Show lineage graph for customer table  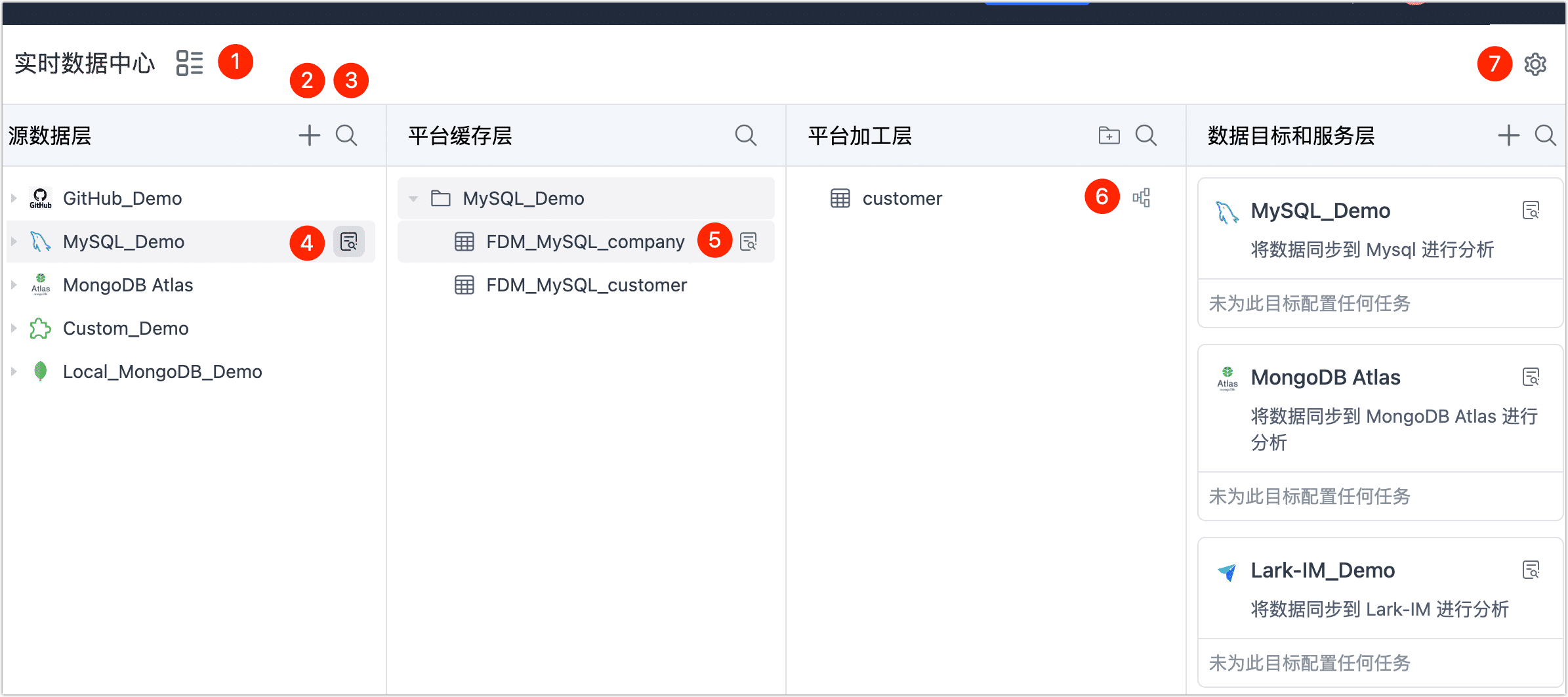(1142, 198)
